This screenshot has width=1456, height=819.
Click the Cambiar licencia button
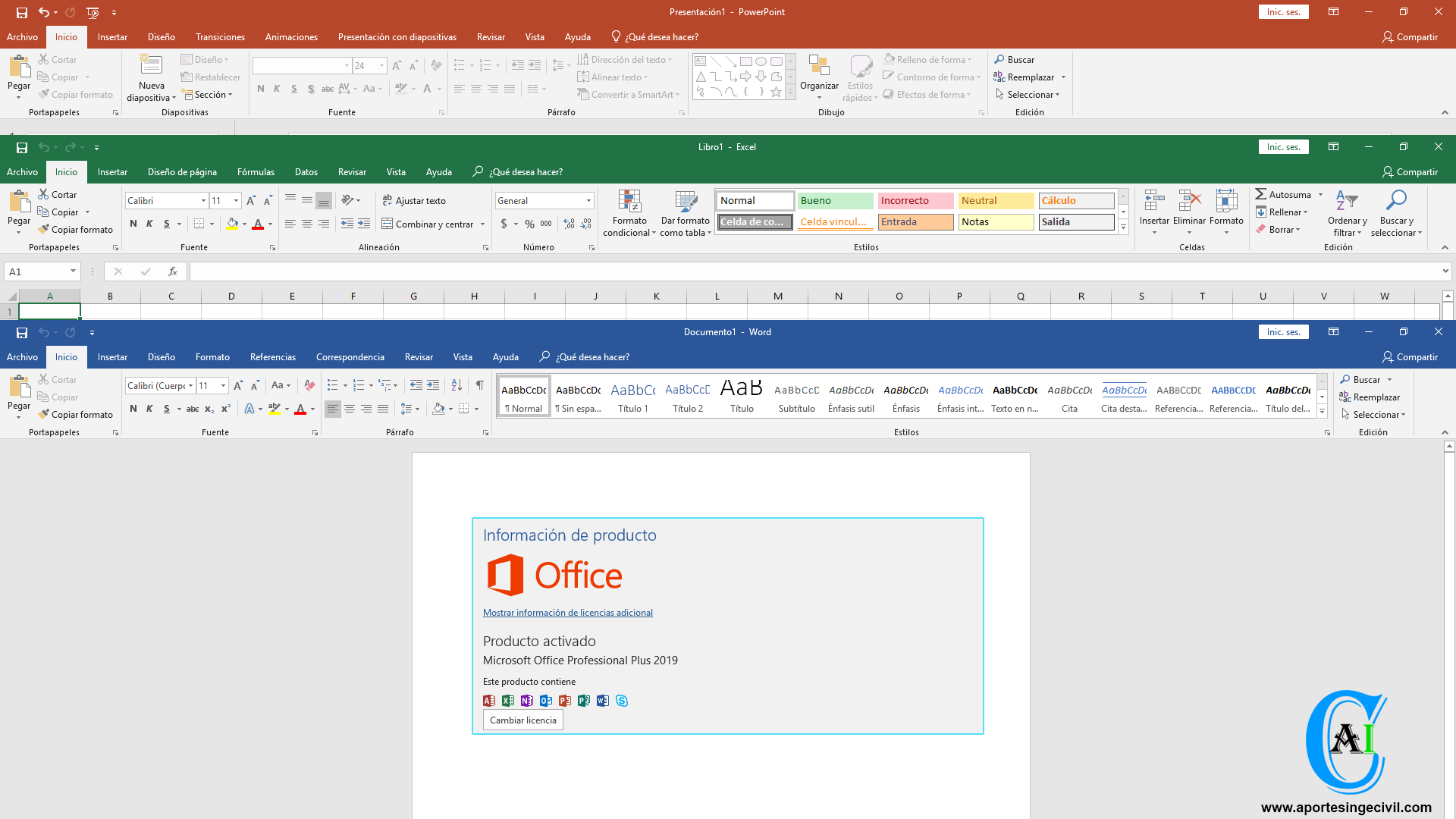pyautogui.click(x=522, y=720)
